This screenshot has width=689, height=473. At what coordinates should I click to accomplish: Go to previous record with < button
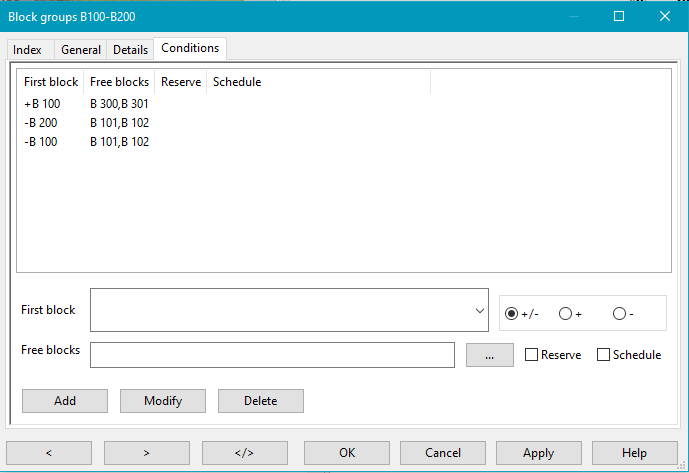click(x=49, y=453)
